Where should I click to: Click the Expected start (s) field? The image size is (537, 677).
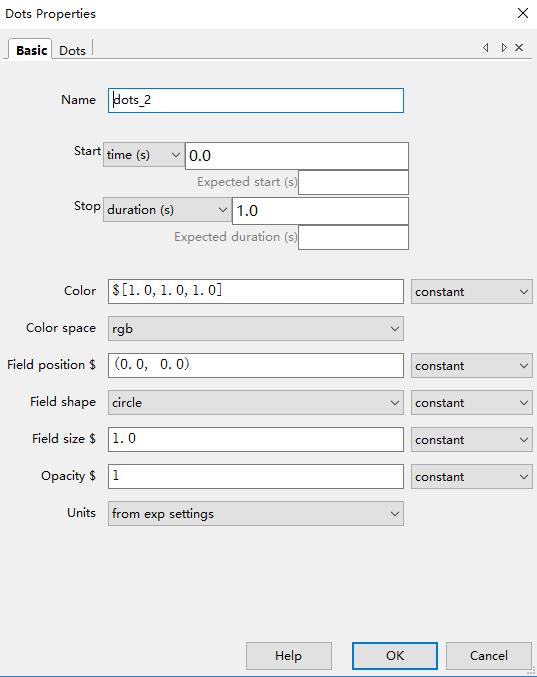(353, 182)
